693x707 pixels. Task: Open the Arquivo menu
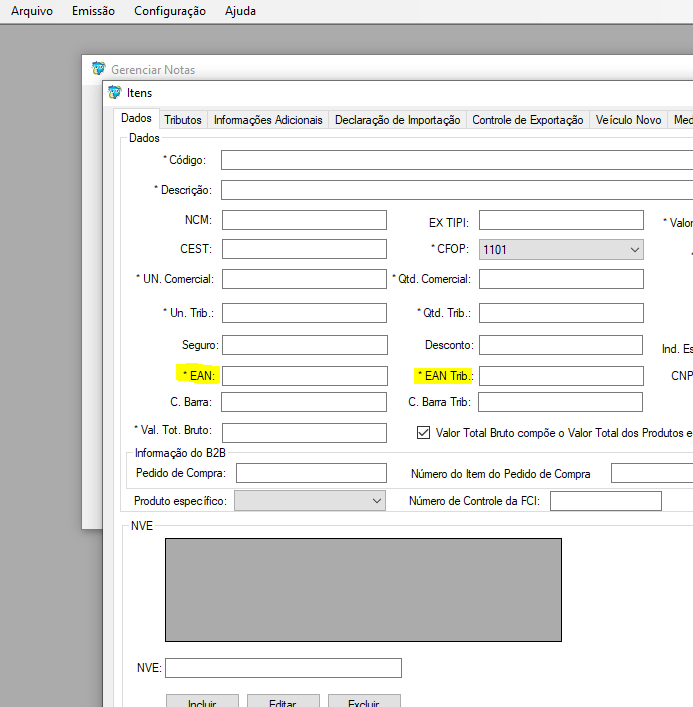tap(32, 11)
